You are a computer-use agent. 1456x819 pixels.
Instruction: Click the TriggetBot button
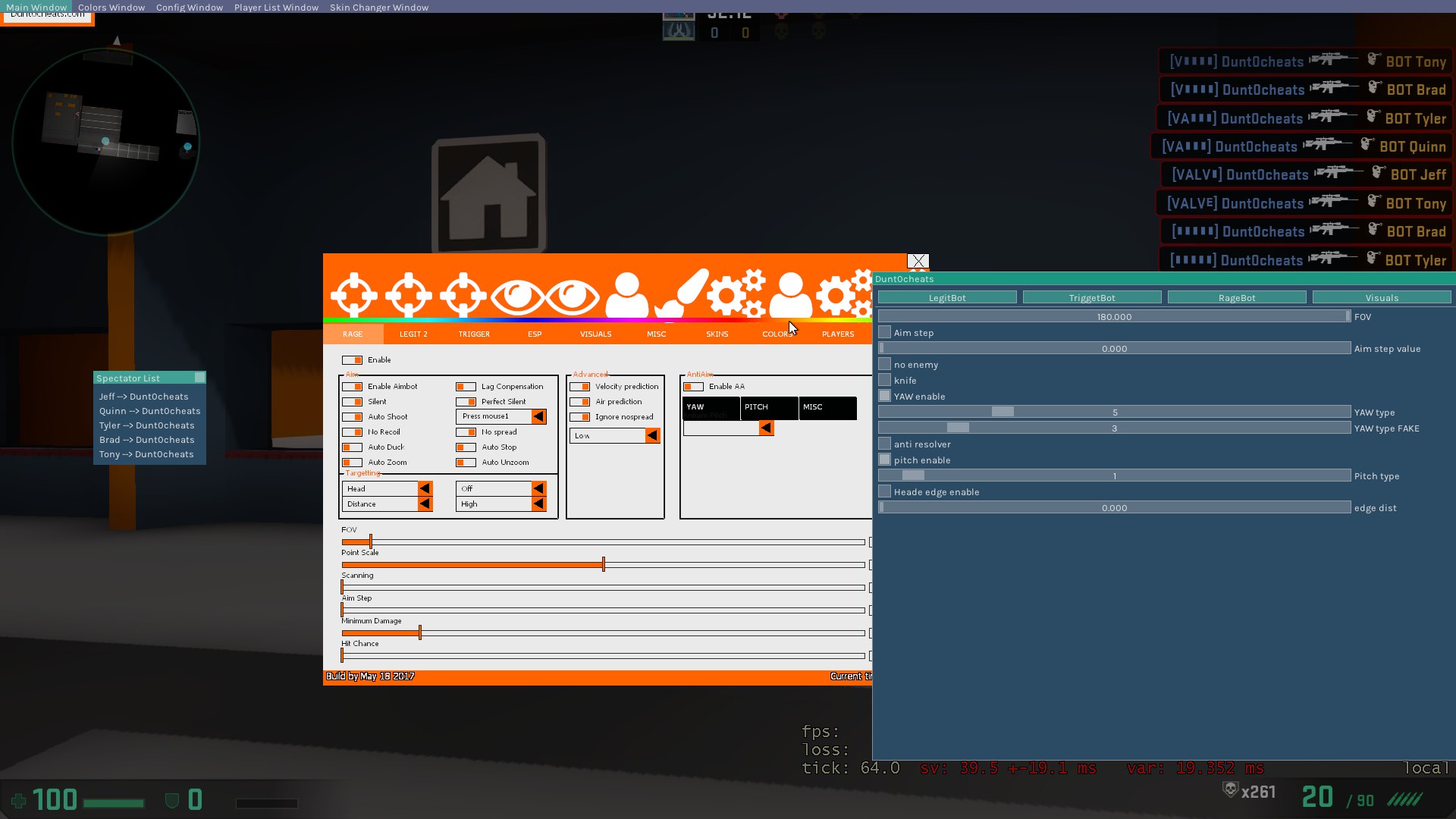[1092, 297]
